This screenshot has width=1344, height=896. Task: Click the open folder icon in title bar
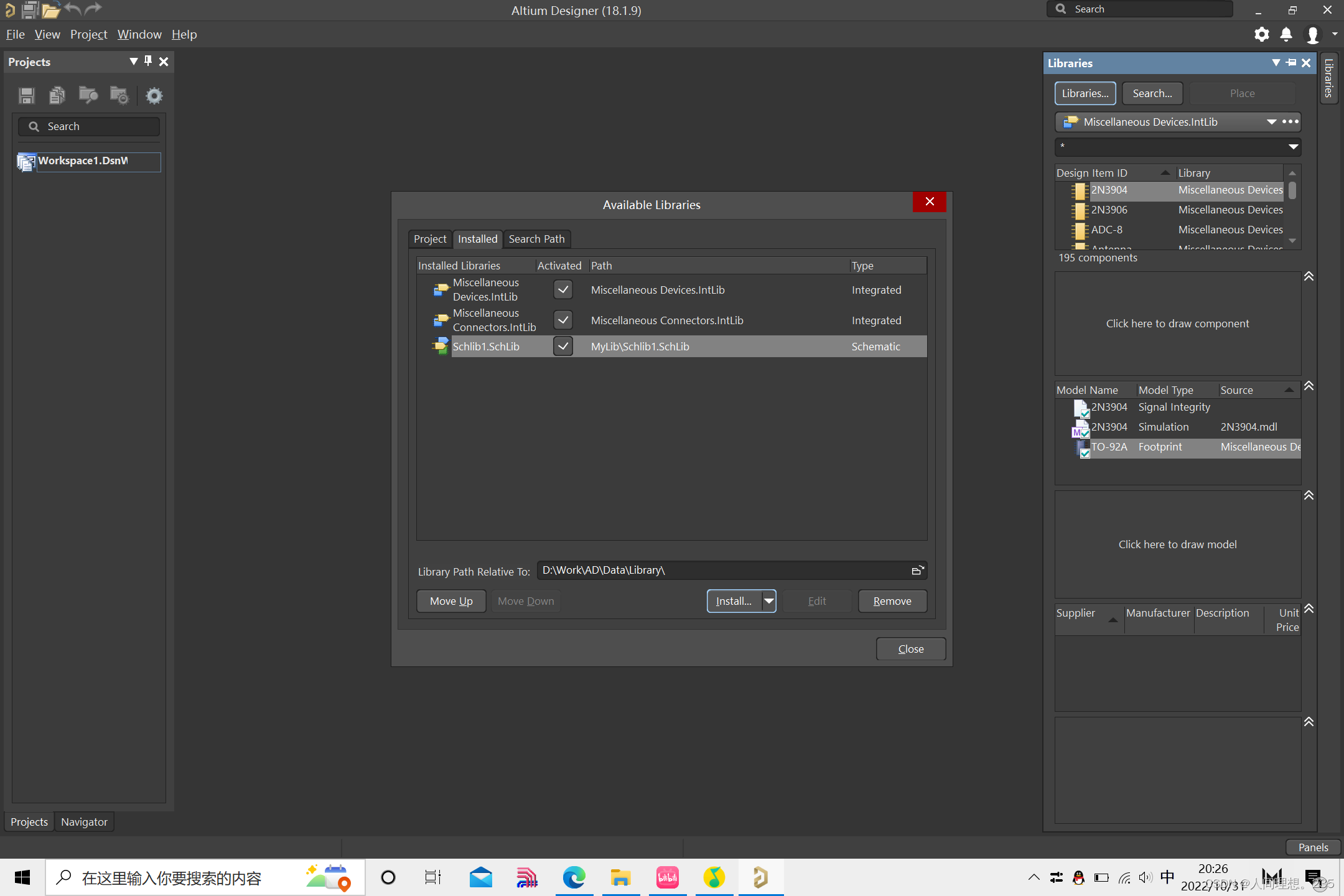(x=51, y=10)
